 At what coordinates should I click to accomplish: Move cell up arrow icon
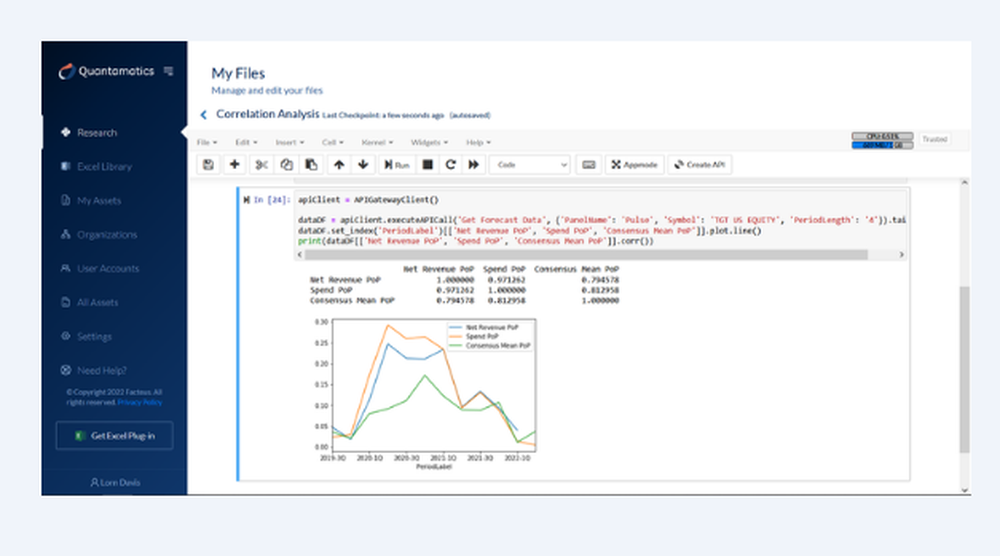pyautogui.click(x=339, y=165)
